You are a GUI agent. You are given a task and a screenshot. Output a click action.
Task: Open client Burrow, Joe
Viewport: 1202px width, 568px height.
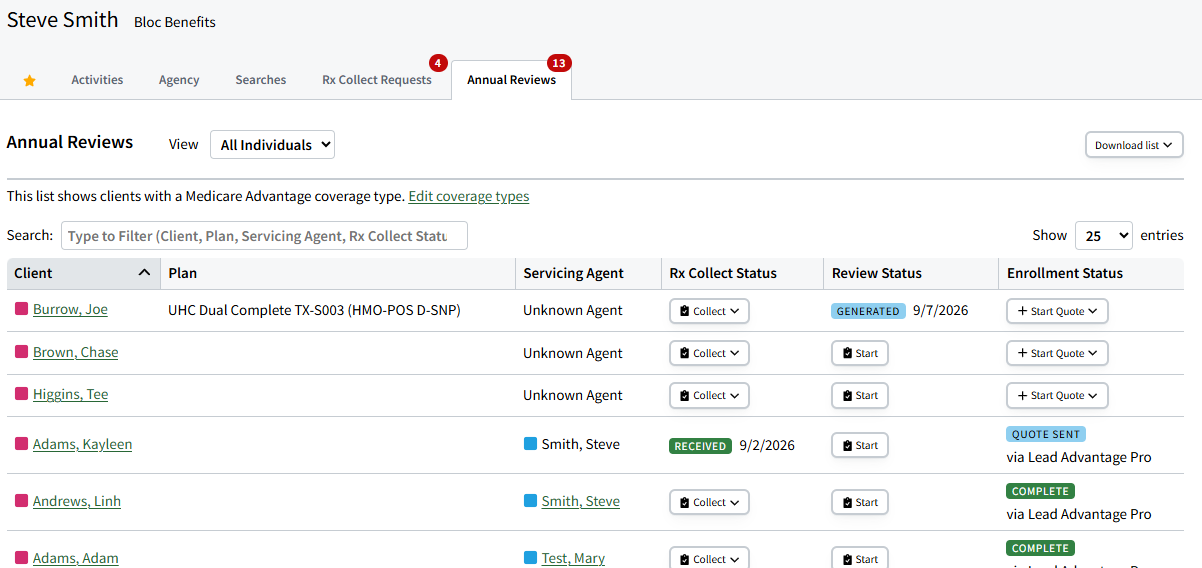[x=70, y=309]
